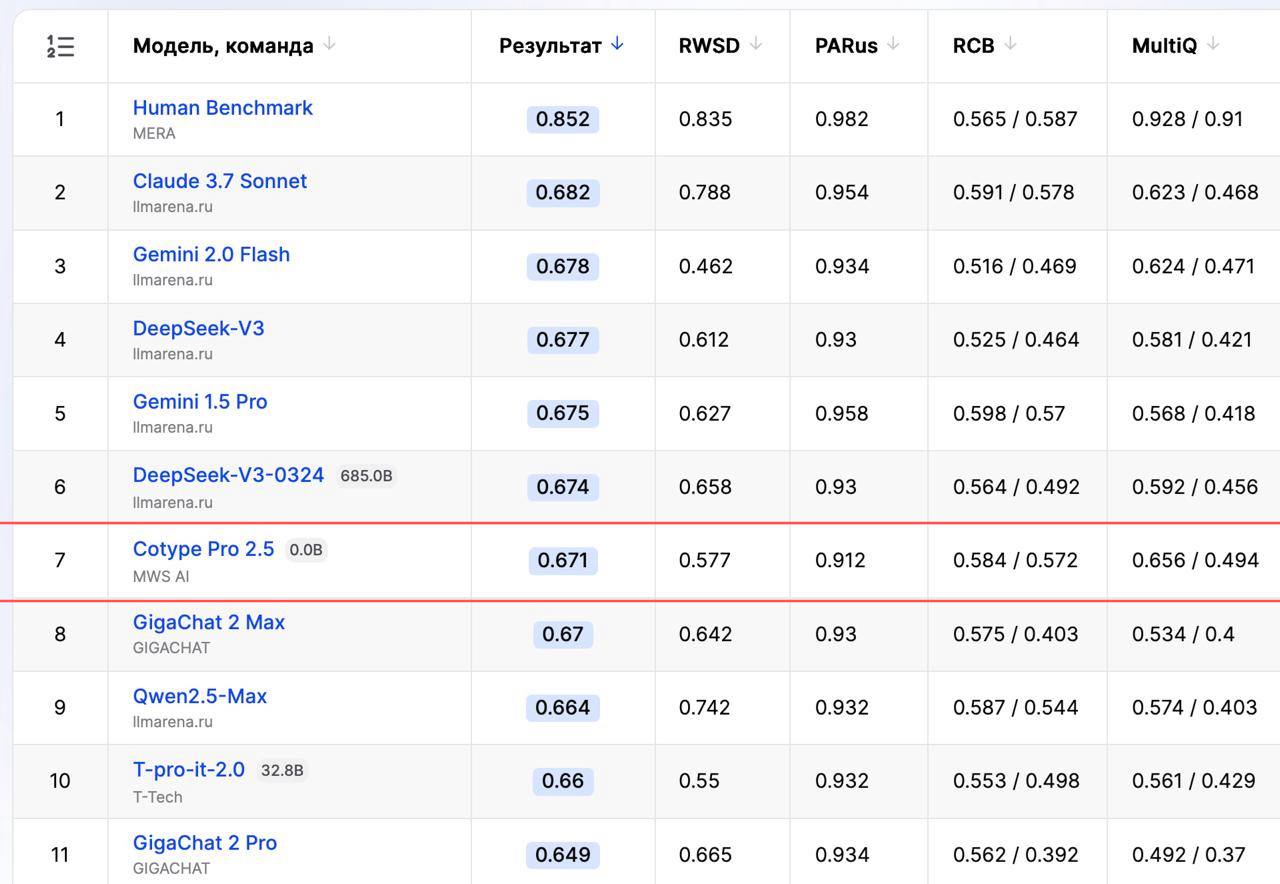
Task: Select the DeepSeek-V3 model link
Action: (198, 328)
